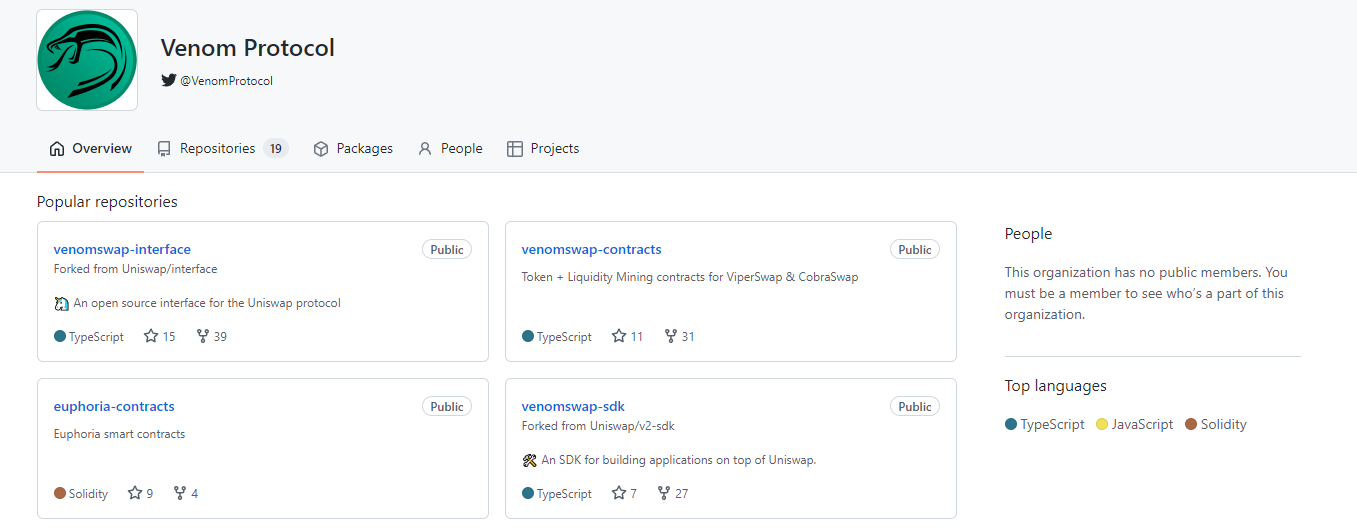Click the 'People' sidebar heading
This screenshot has height=530, width=1357.
1028,234
